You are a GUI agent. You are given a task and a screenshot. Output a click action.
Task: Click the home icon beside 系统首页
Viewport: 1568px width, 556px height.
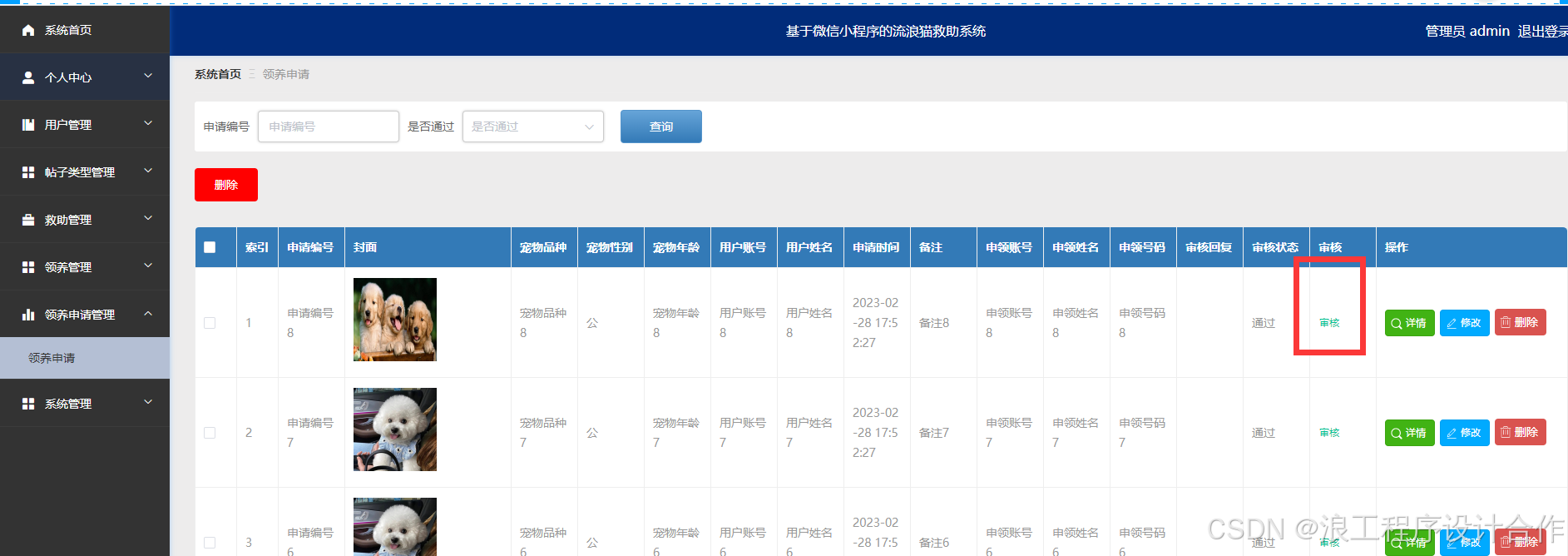(28, 30)
